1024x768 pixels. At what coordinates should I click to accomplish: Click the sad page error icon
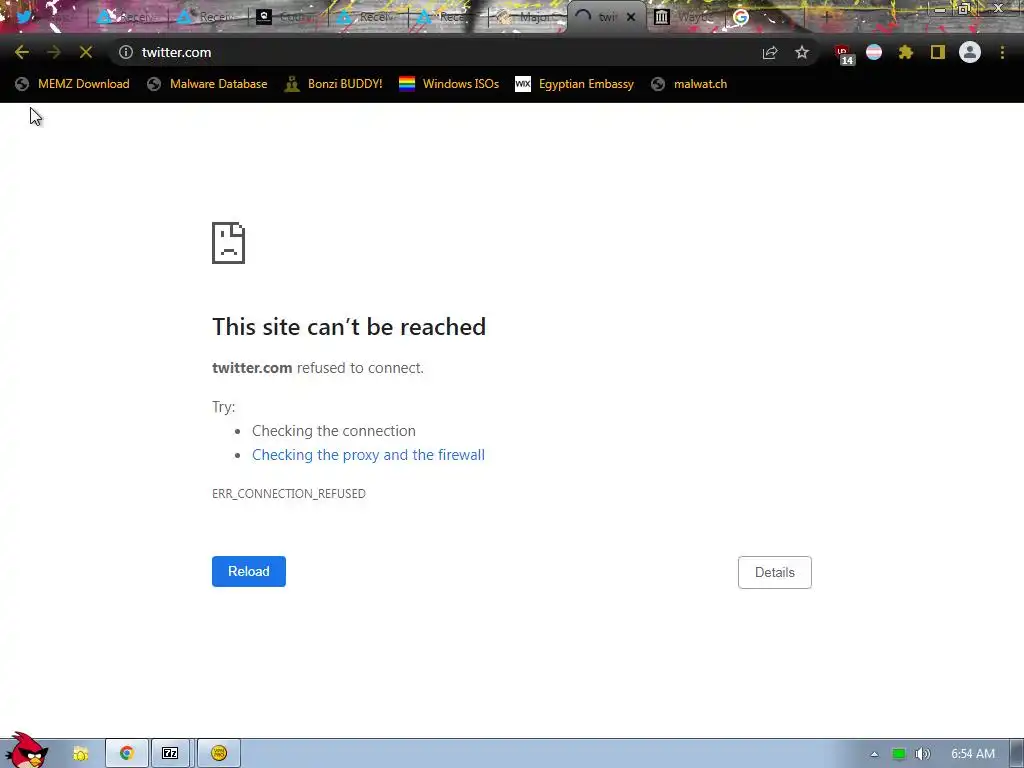pos(229,243)
